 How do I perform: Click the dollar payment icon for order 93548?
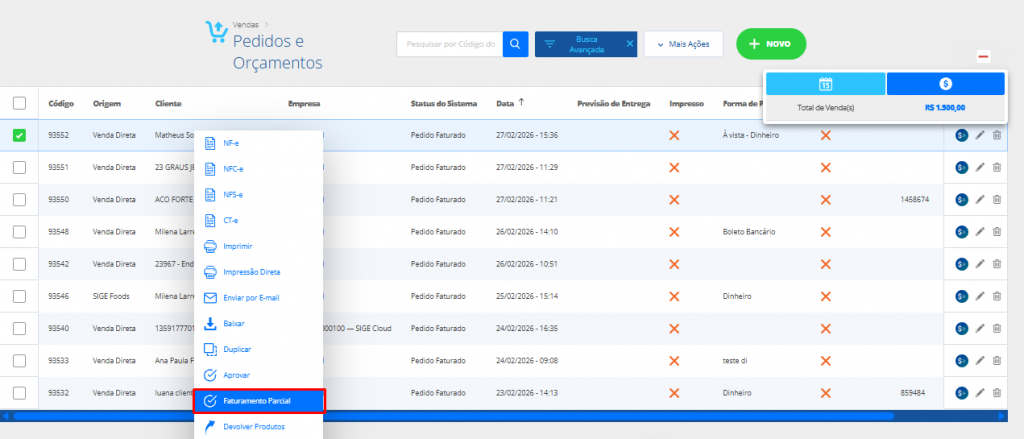click(961, 232)
